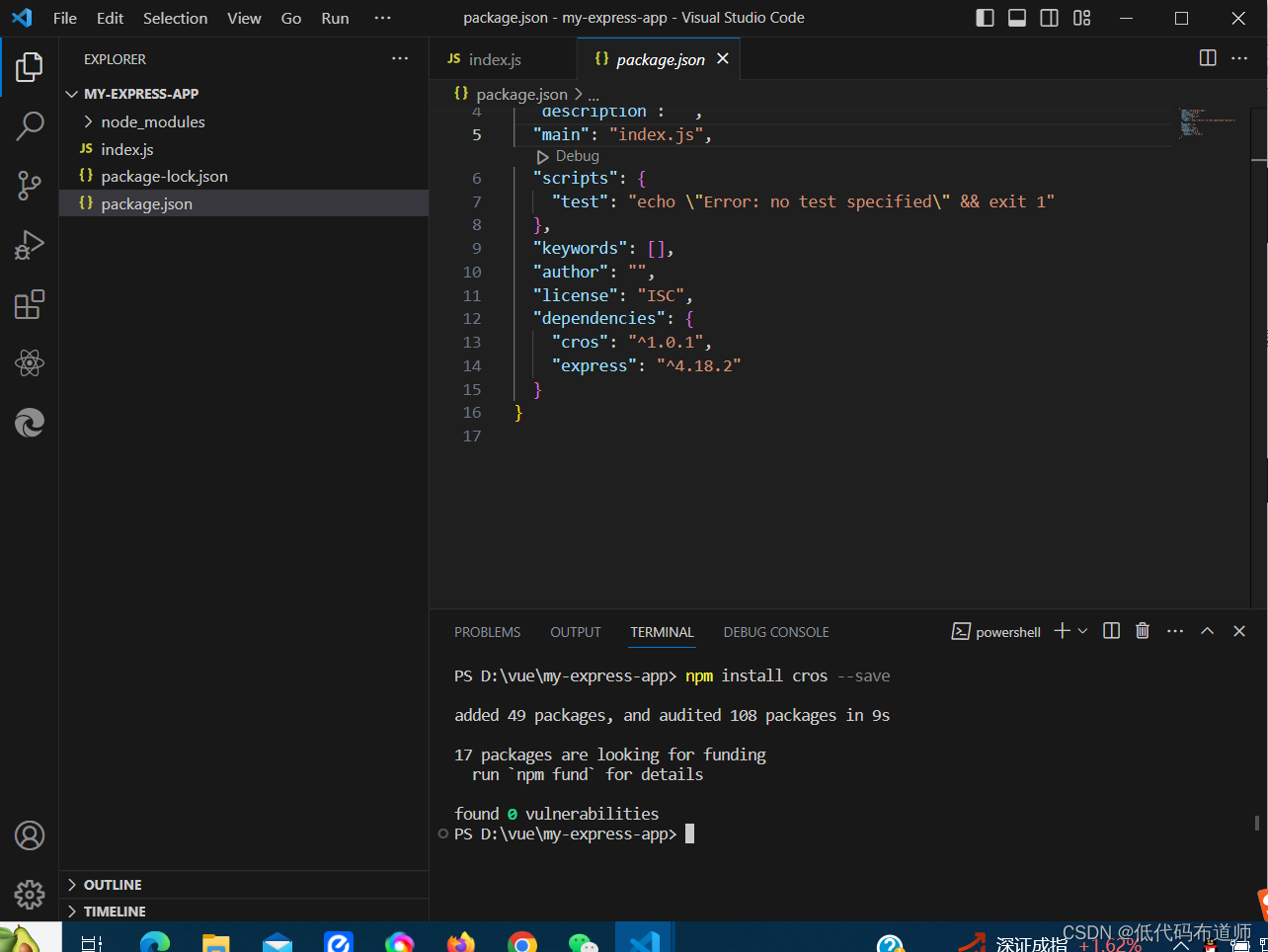Open the Run and Debug view
Viewport: 1268px width, 952px height.
(30, 245)
